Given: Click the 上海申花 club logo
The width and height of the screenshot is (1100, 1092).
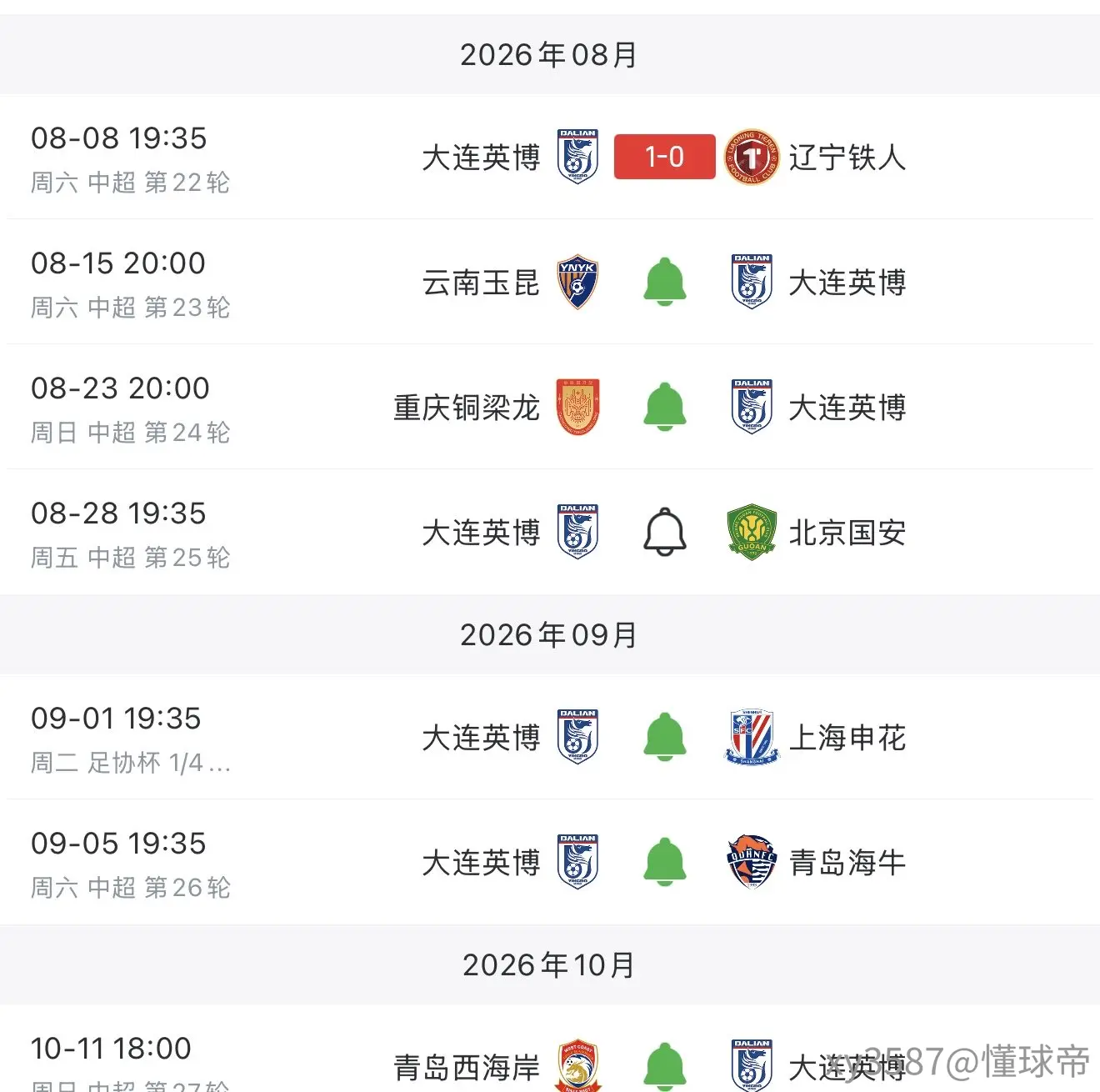Looking at the screenshot, I should (752, 737).
